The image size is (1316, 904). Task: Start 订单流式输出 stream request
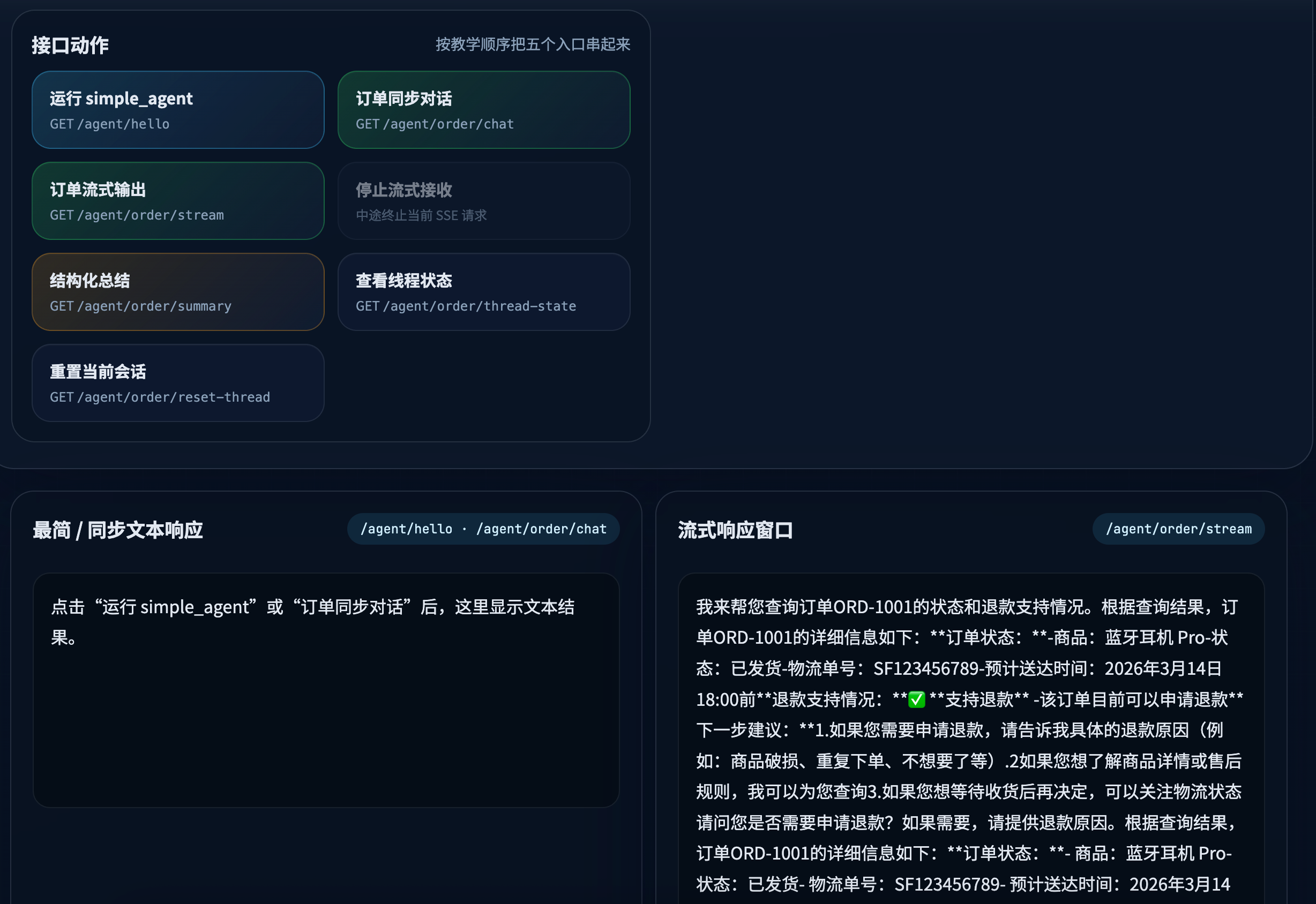point(177,201)
